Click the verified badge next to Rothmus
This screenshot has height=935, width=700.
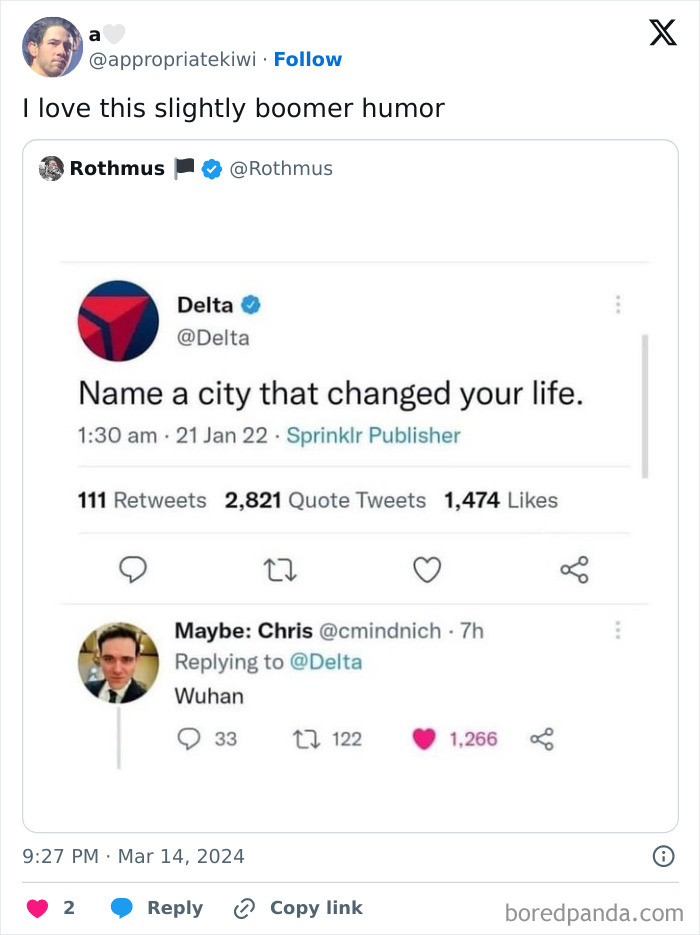pyautogui.click(x=211, y=168)
